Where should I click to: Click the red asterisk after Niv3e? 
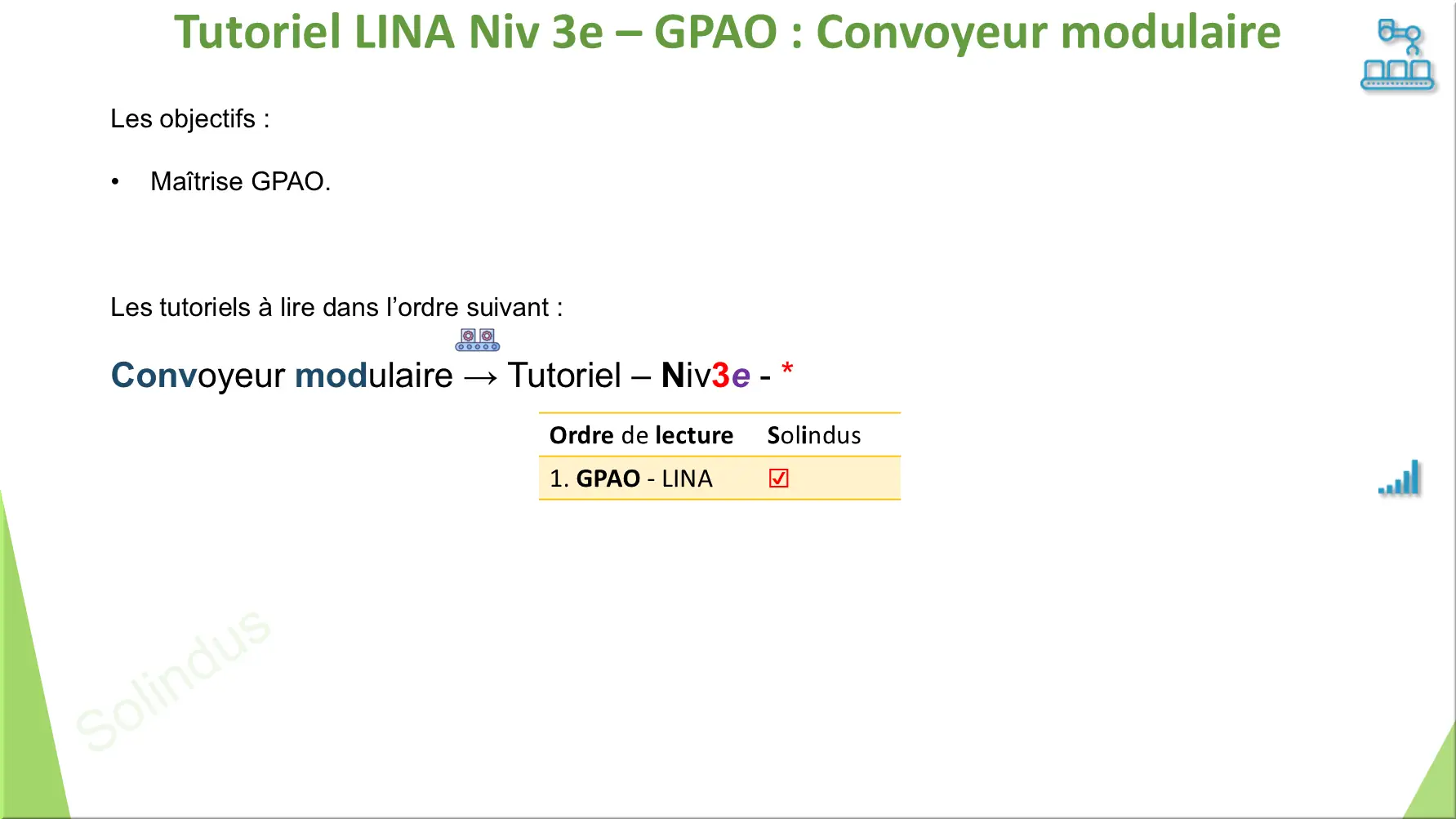787,368
